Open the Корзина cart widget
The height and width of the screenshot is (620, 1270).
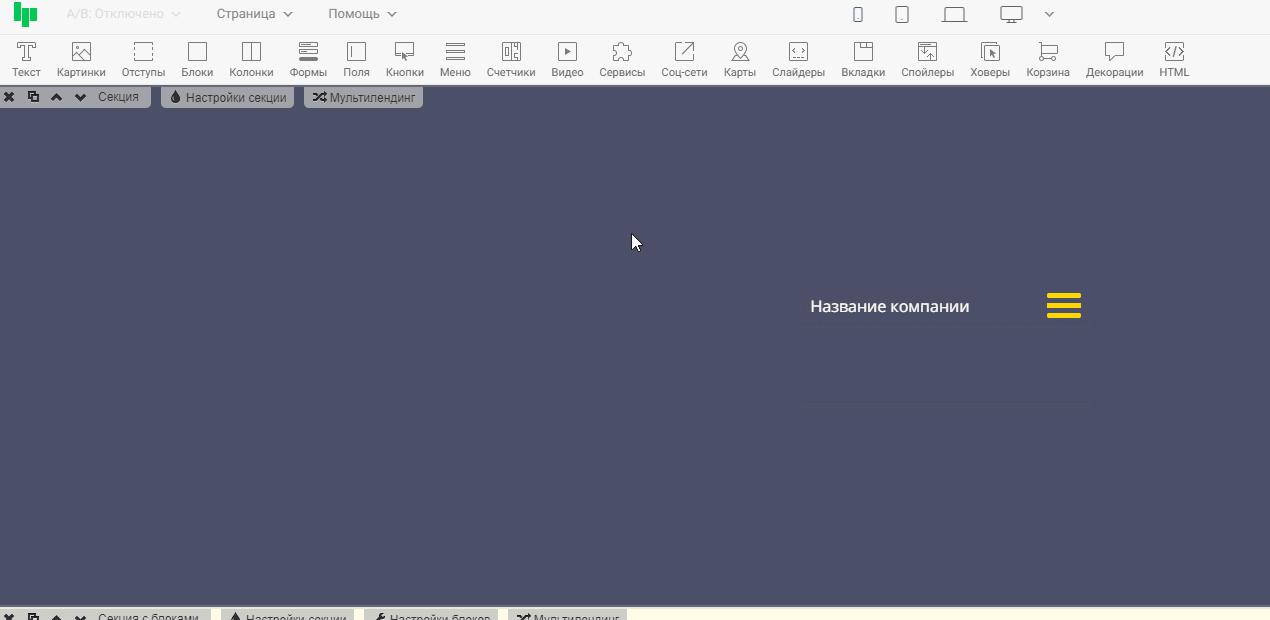(1047, 60)
